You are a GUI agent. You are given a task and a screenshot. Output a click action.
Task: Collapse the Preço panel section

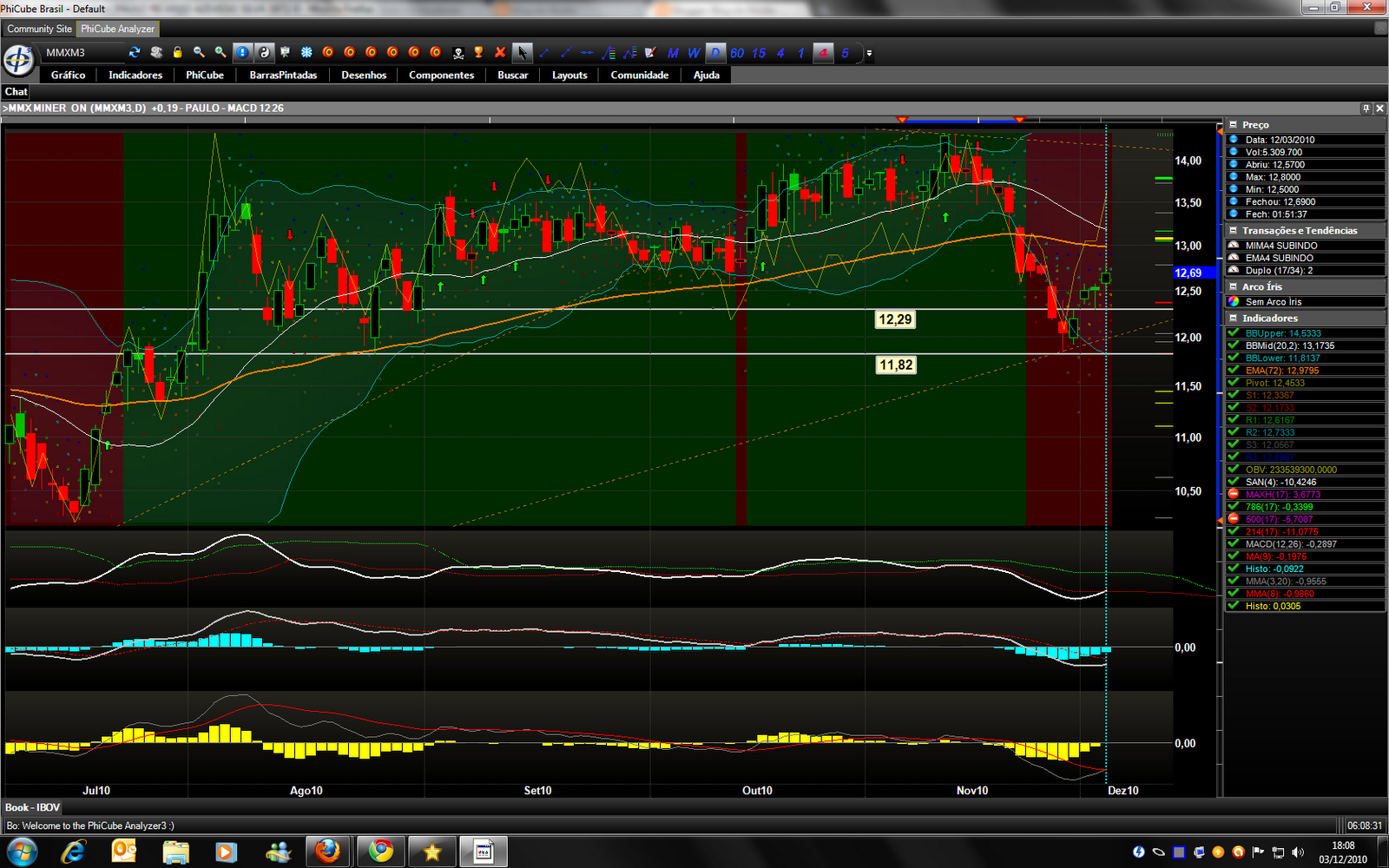pos(1233,125)
